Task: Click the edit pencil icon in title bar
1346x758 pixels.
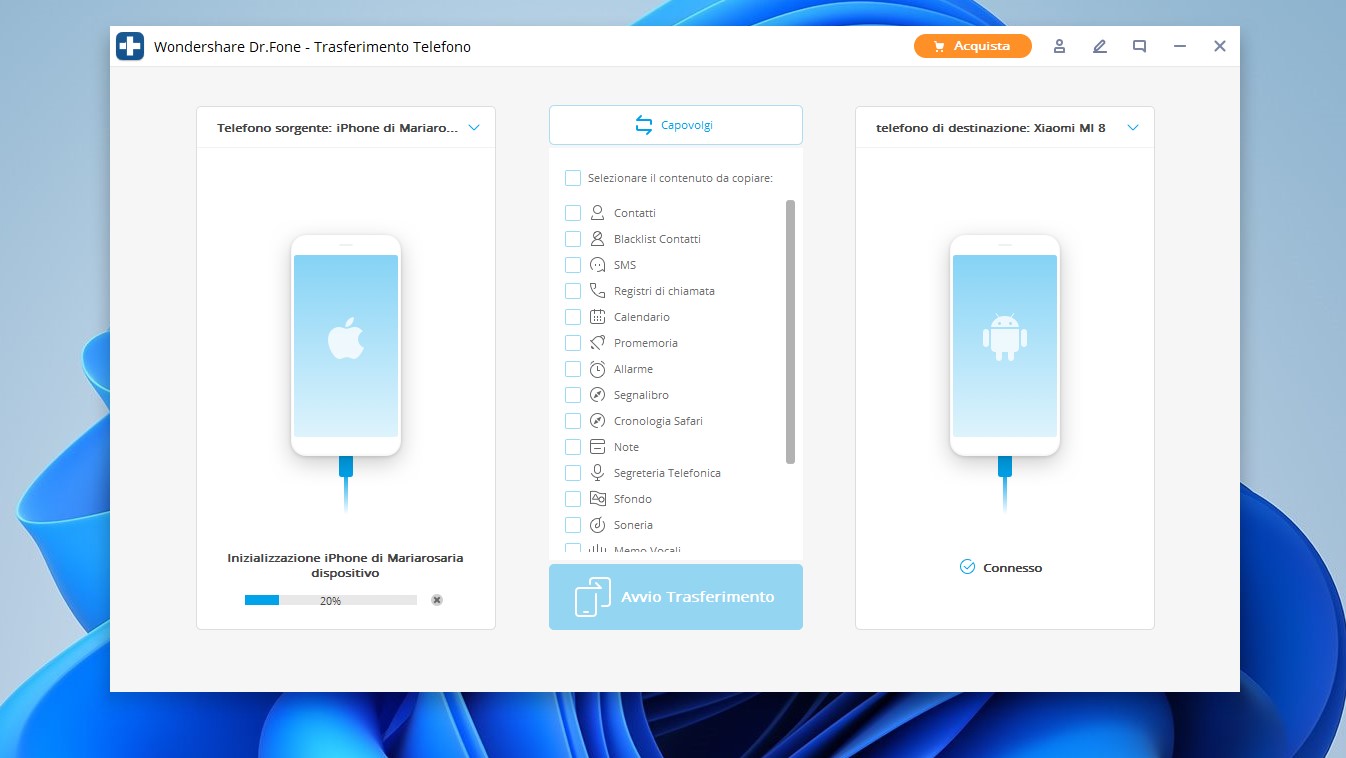Action: 1100,46
